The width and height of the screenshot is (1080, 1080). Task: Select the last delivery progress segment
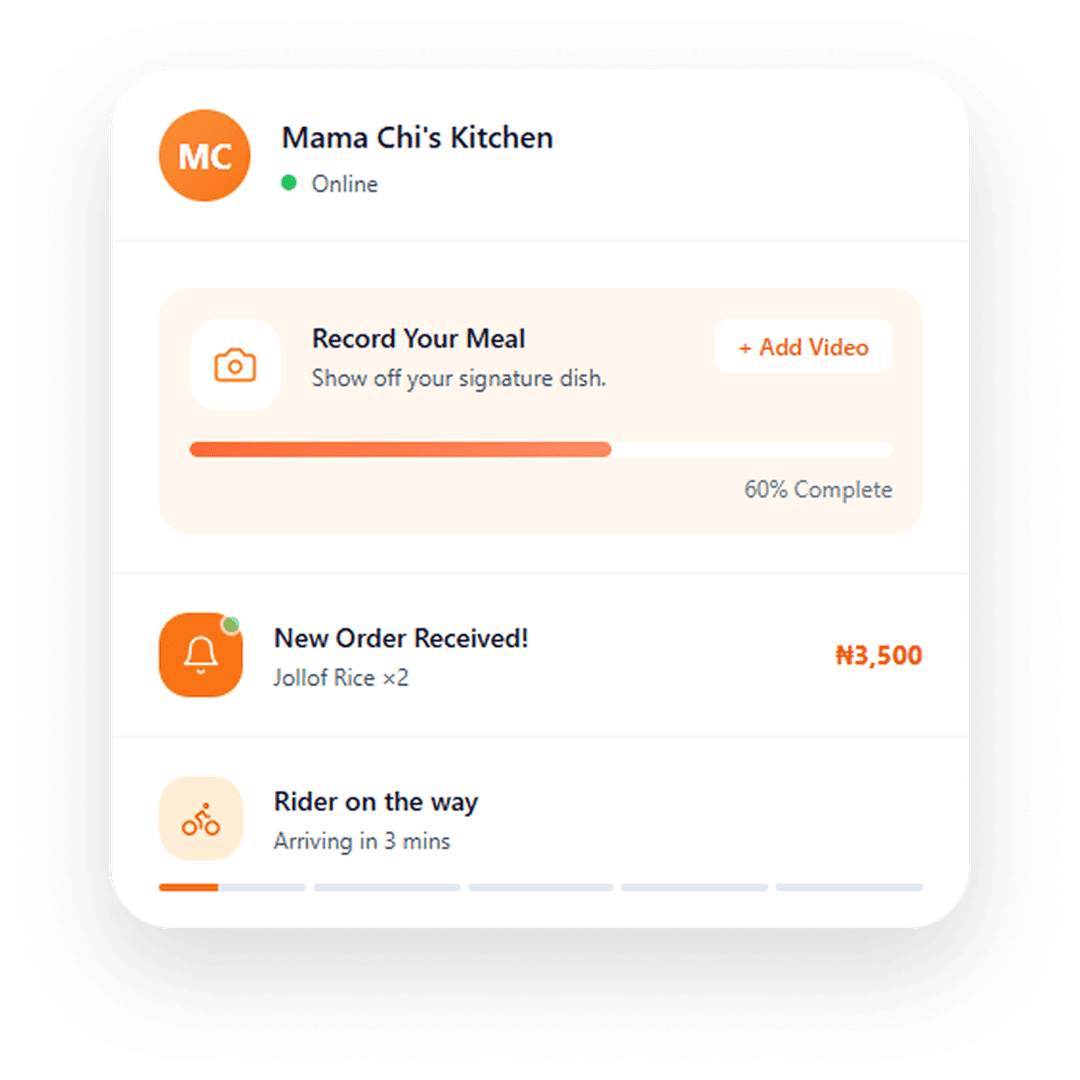(x=849, y=888)
